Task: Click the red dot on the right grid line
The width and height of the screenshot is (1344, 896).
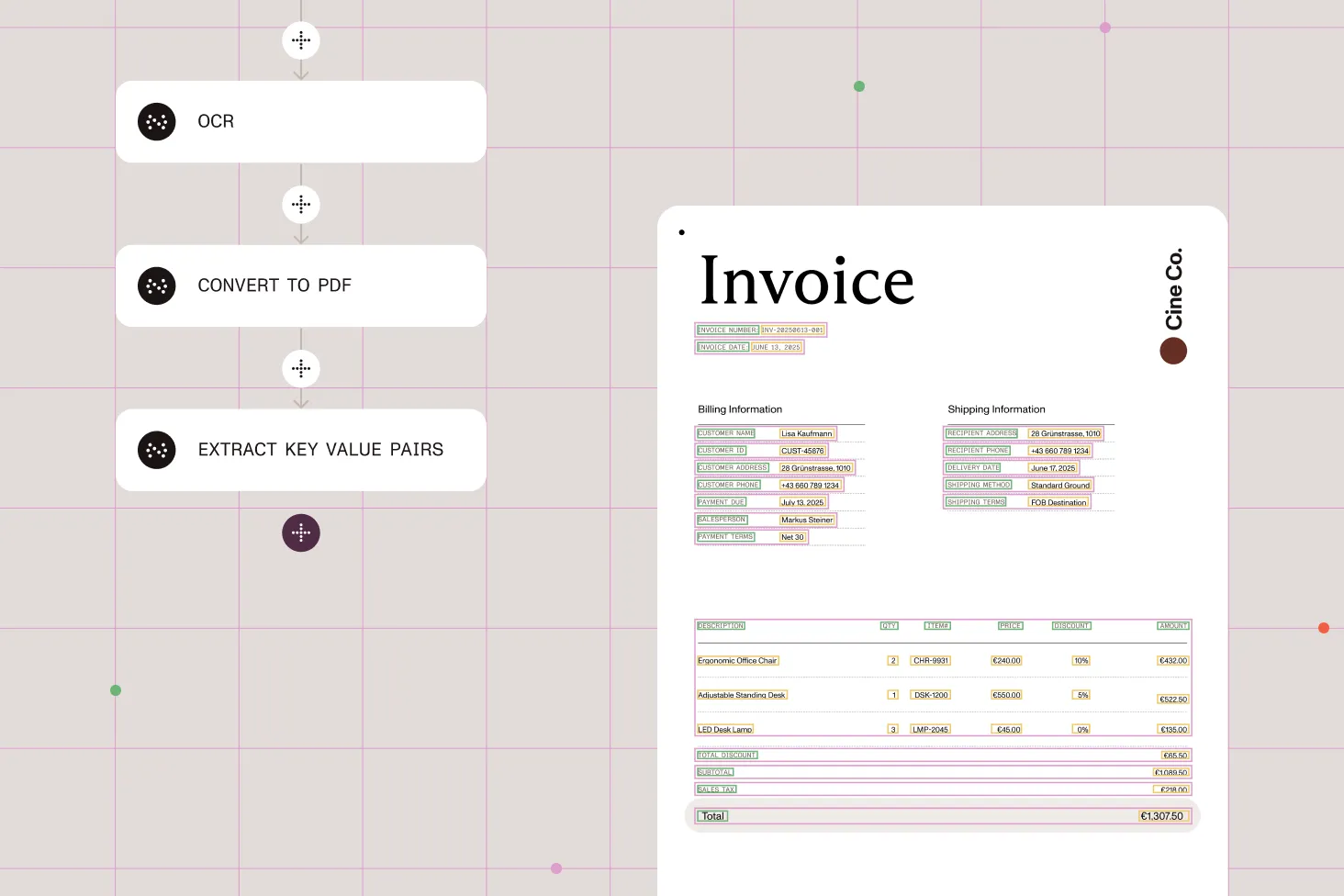Action: (x=1324, y=628)
